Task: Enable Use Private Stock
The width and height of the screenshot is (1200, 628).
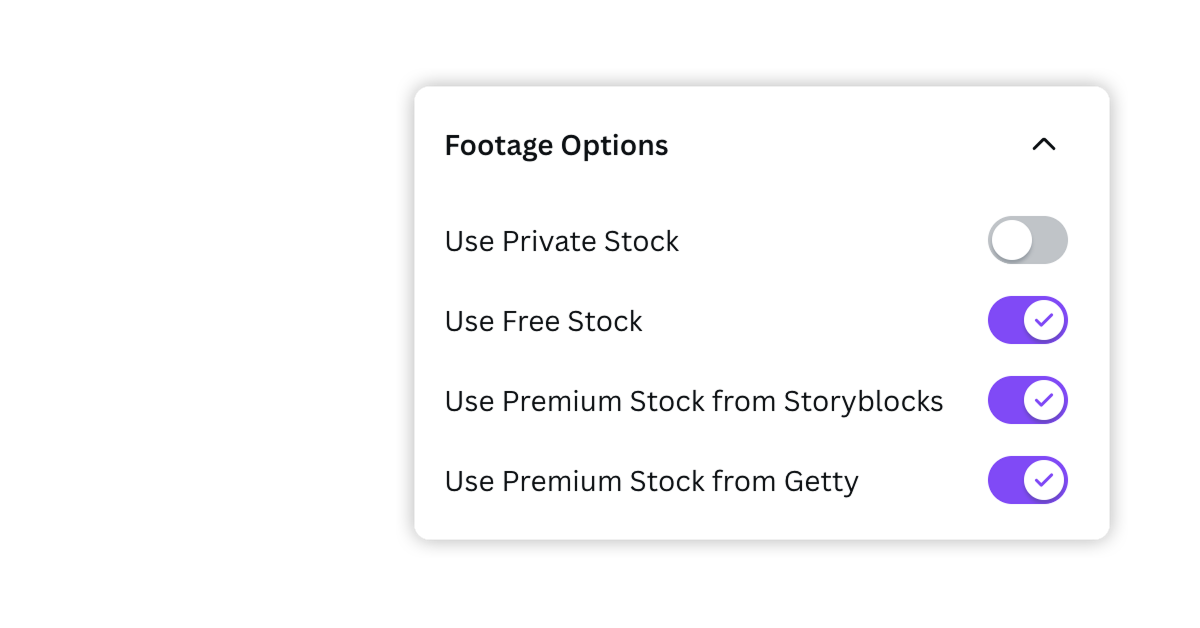Action: pos(1028,240)
